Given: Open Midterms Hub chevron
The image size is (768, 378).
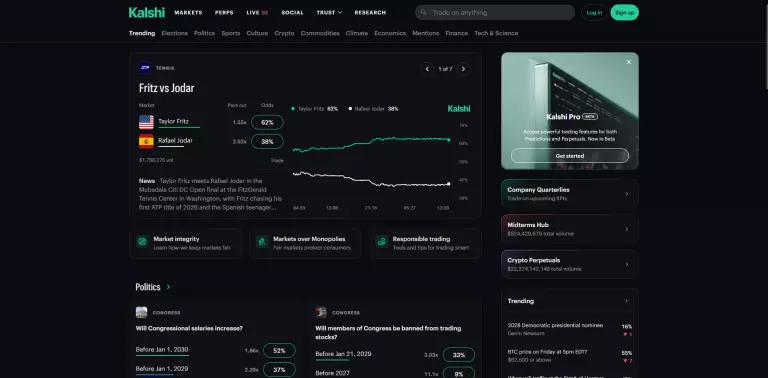Looking at the screenshot, I should [626, 229].
